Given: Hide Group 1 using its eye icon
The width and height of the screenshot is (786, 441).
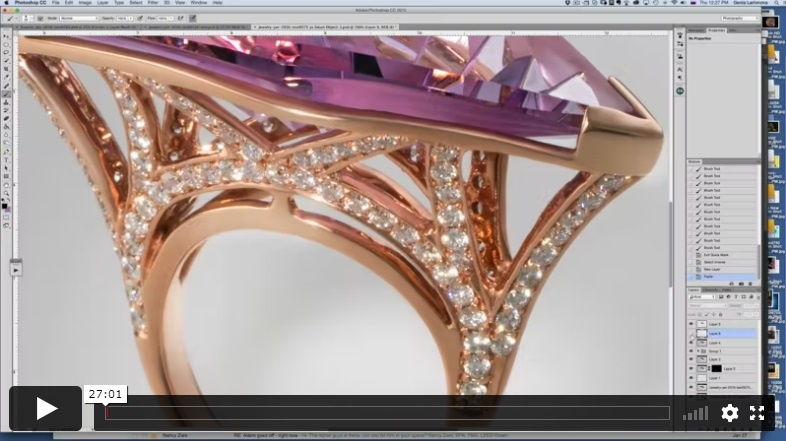Looking at the screenshot, I should point(691,351).
